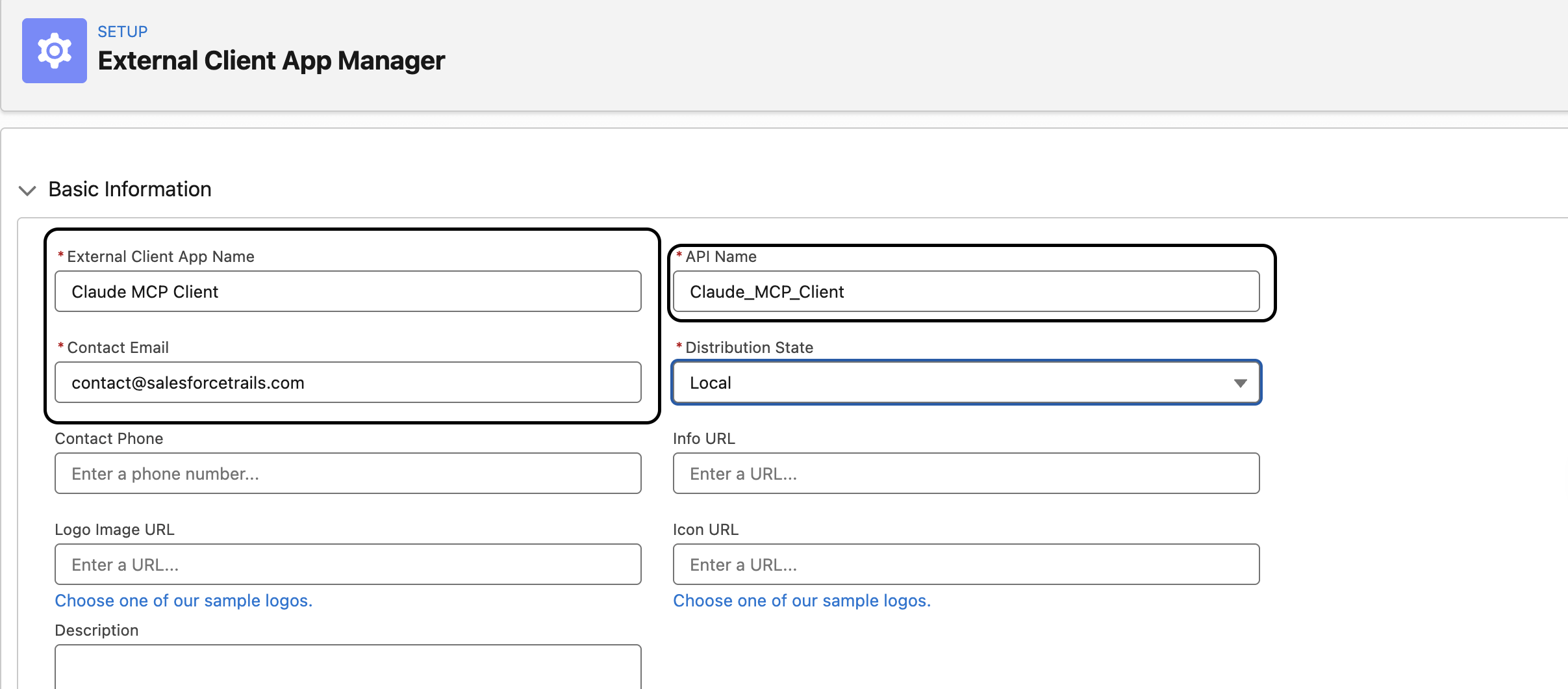The width and height of the screenshot is (1568, 689).
Task: Focus the Contact Phone field
Action: [348, 473]
